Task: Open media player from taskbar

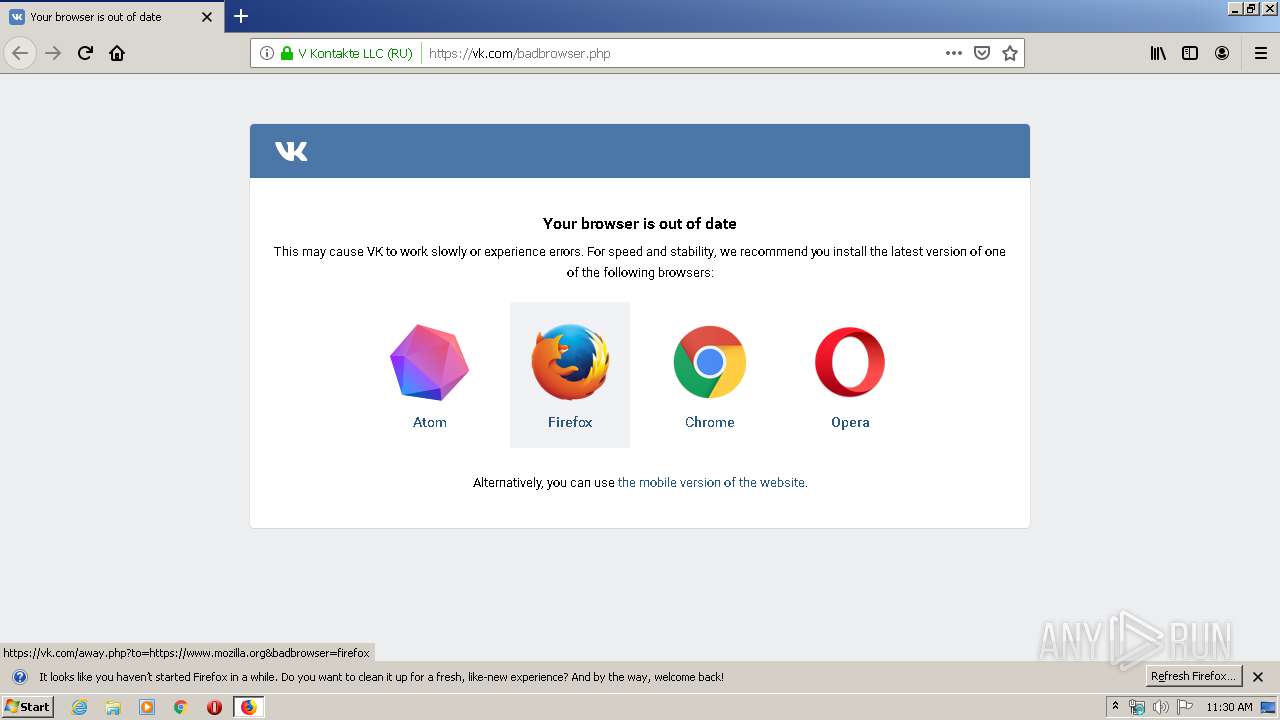Action: pos(147,707)
